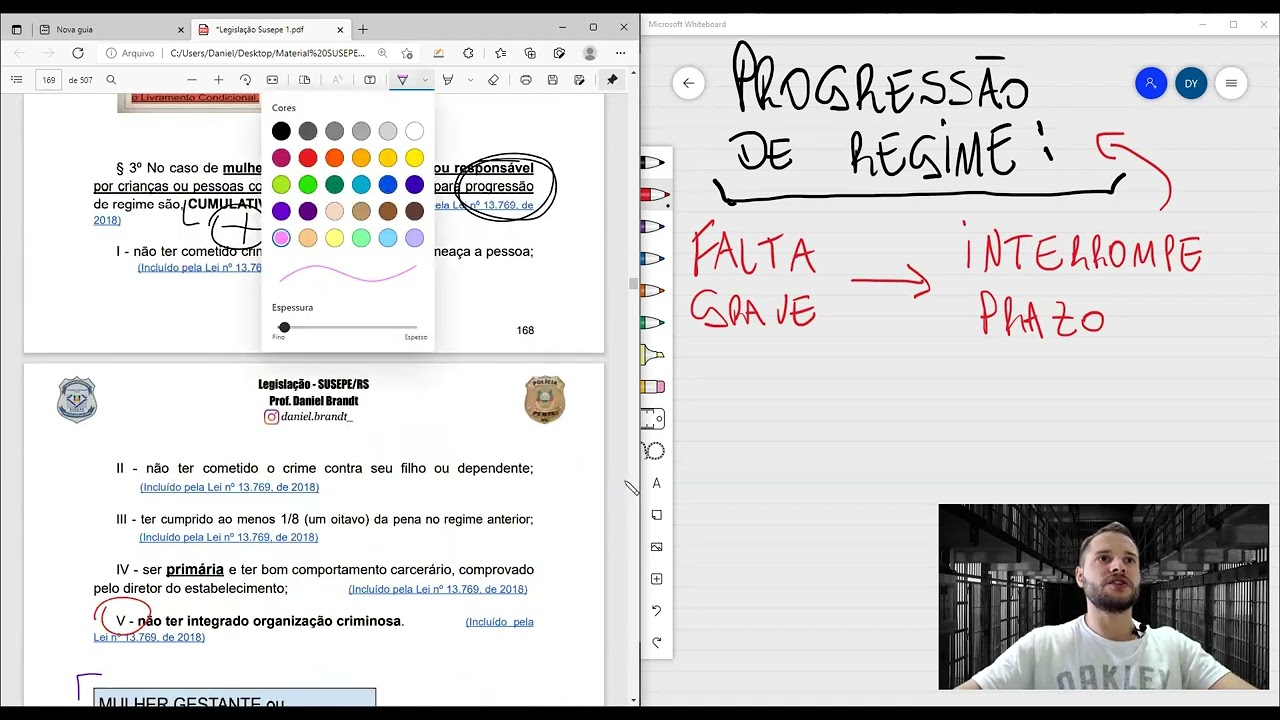
Task: Select the yellow highlighter in Whiteboard
Action: [653, 355]
